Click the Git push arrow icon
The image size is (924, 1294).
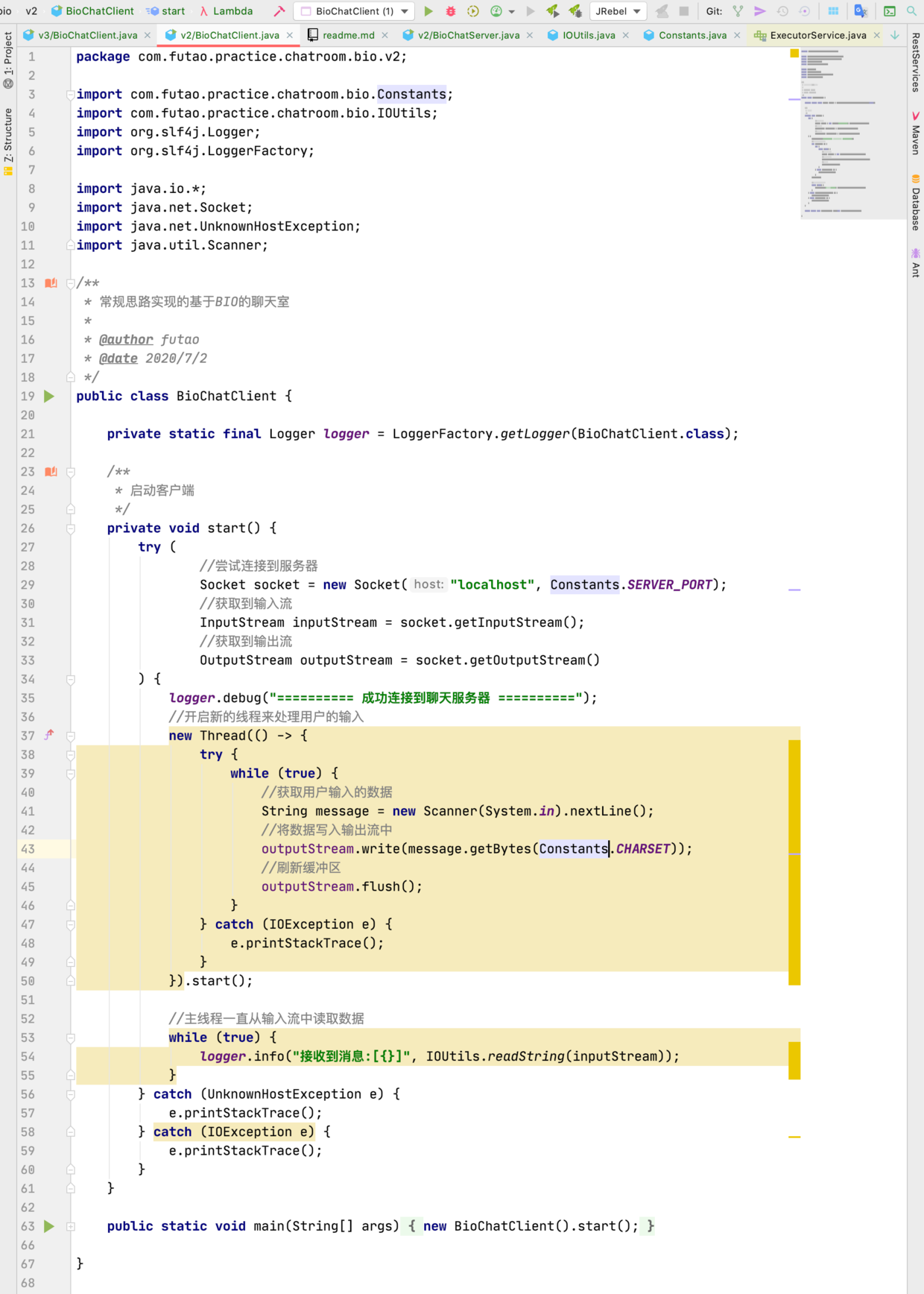pyautogui.click(x=760, y=11)
